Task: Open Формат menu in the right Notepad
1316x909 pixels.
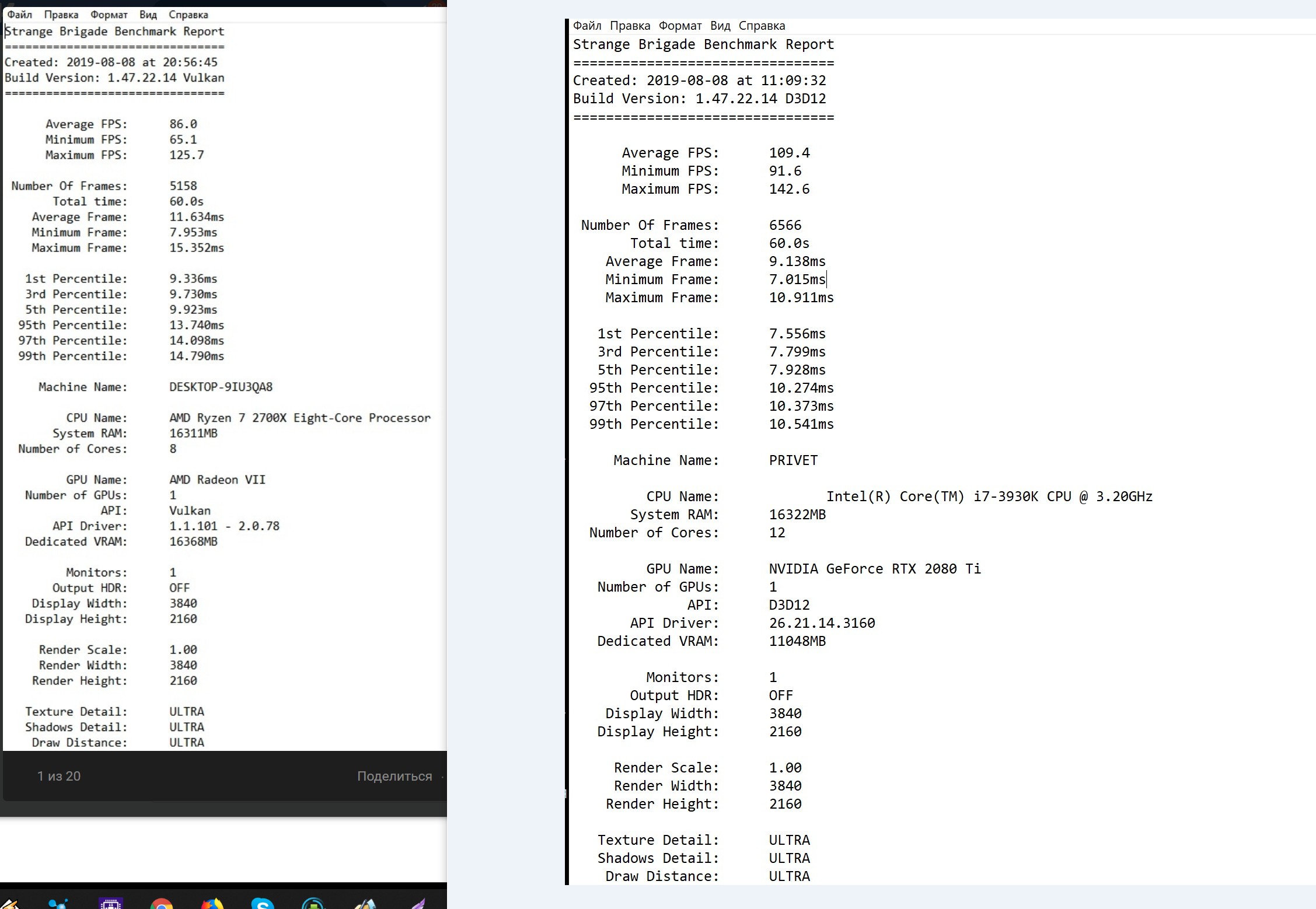Action: point(680,26)
